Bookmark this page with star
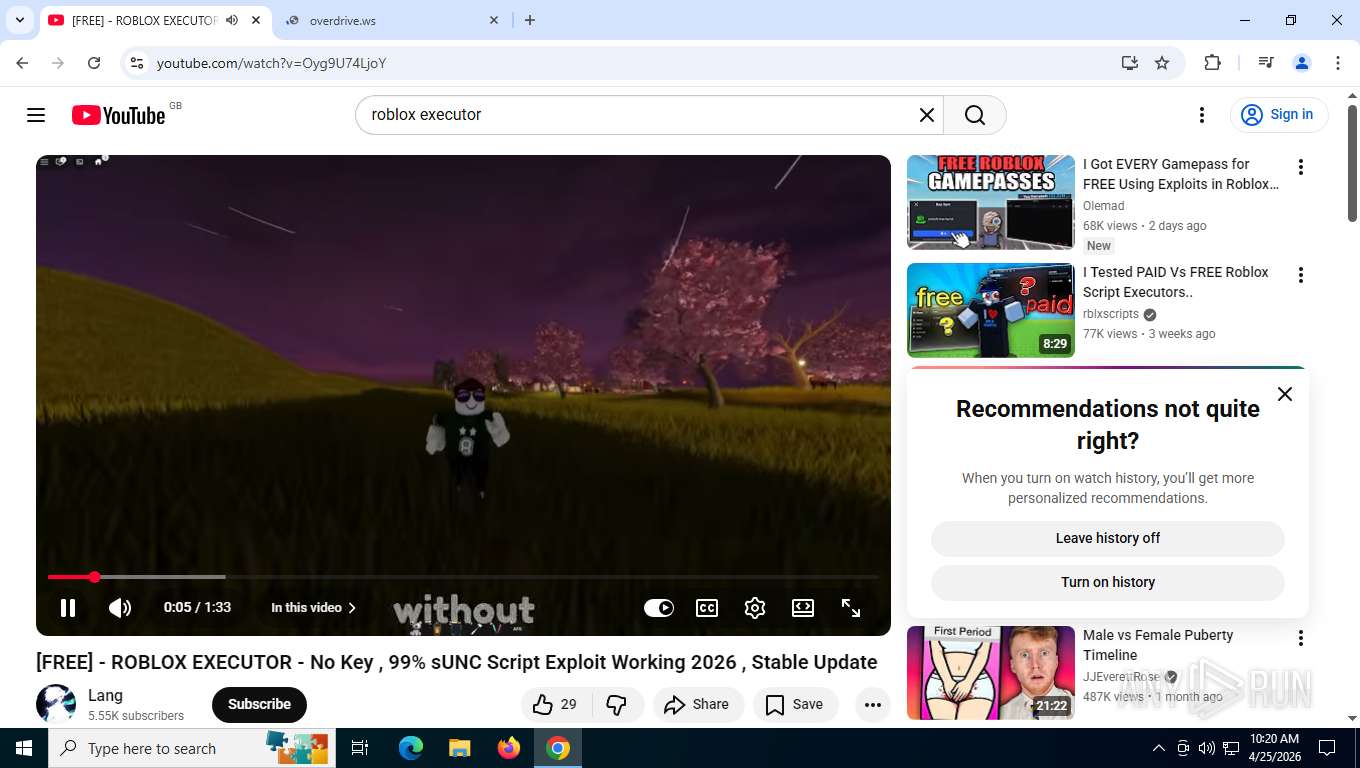1360x768 pixels. pos(1162,63)
